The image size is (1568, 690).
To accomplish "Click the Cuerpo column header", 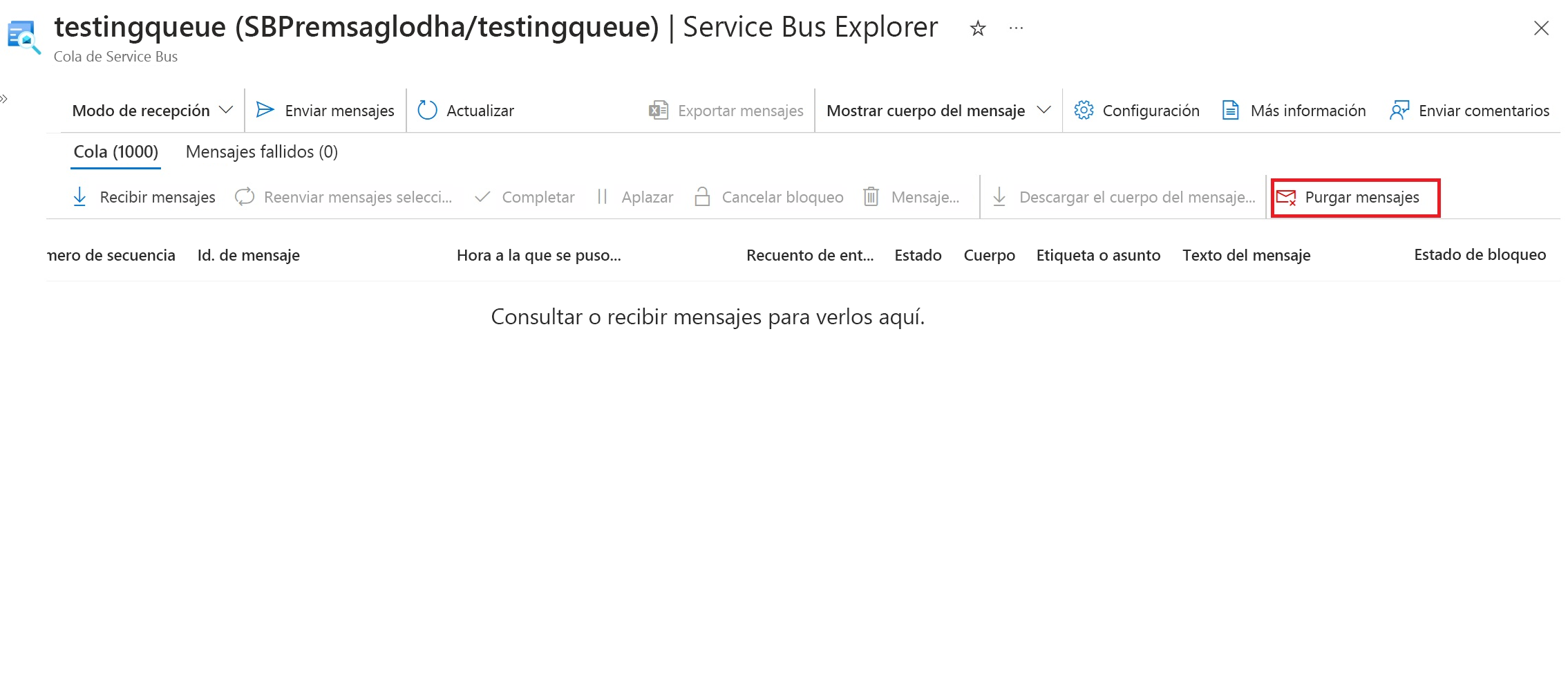I will (x=990, y=255).
